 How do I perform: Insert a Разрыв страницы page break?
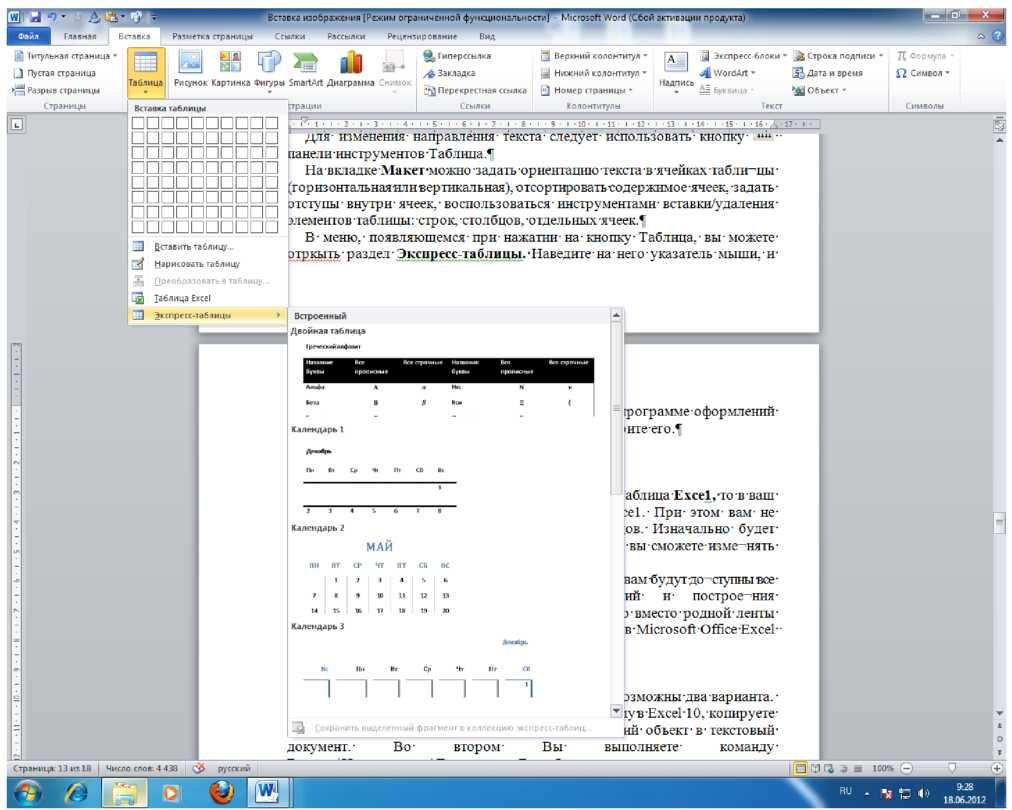tap(56, 90)
